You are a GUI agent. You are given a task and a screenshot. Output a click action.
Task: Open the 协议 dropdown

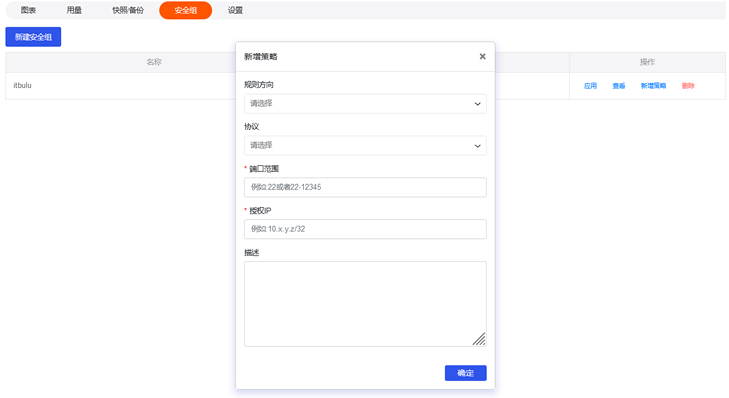[365, 146]
